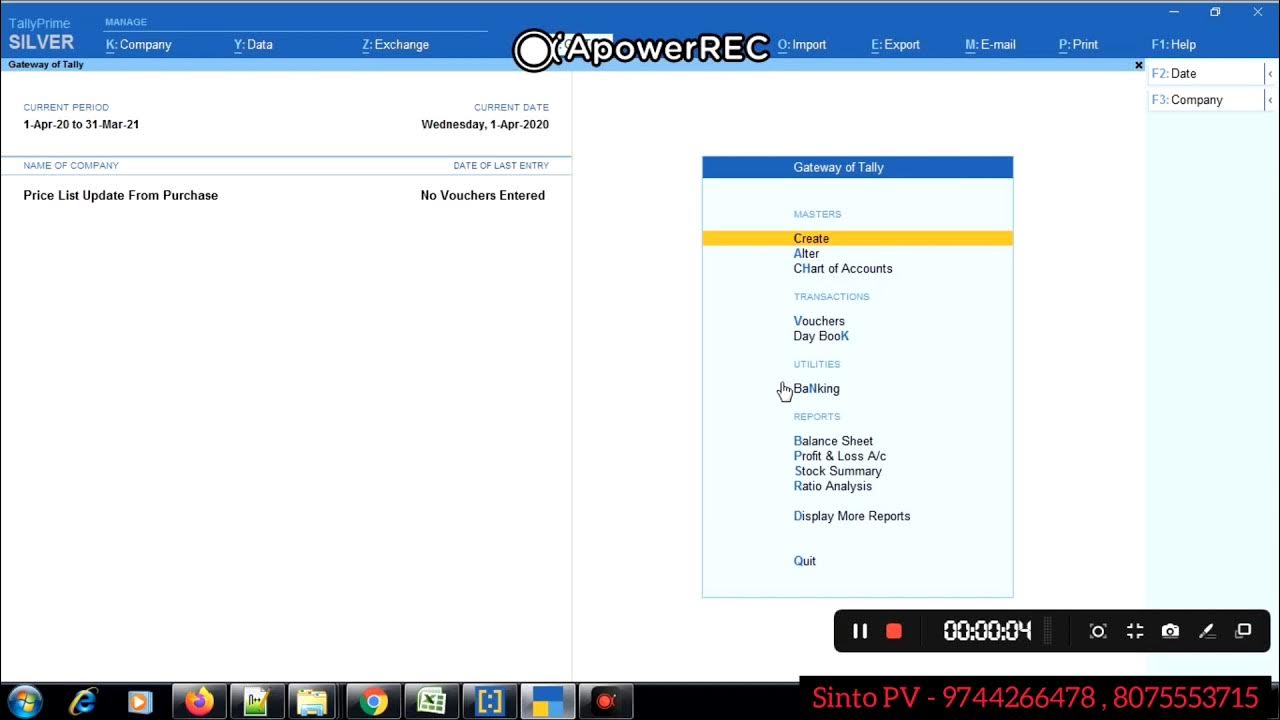Pause the ApowerREC recording
Screen dimensions: 1280x720
pyautogui.click(x=860, y=631)
